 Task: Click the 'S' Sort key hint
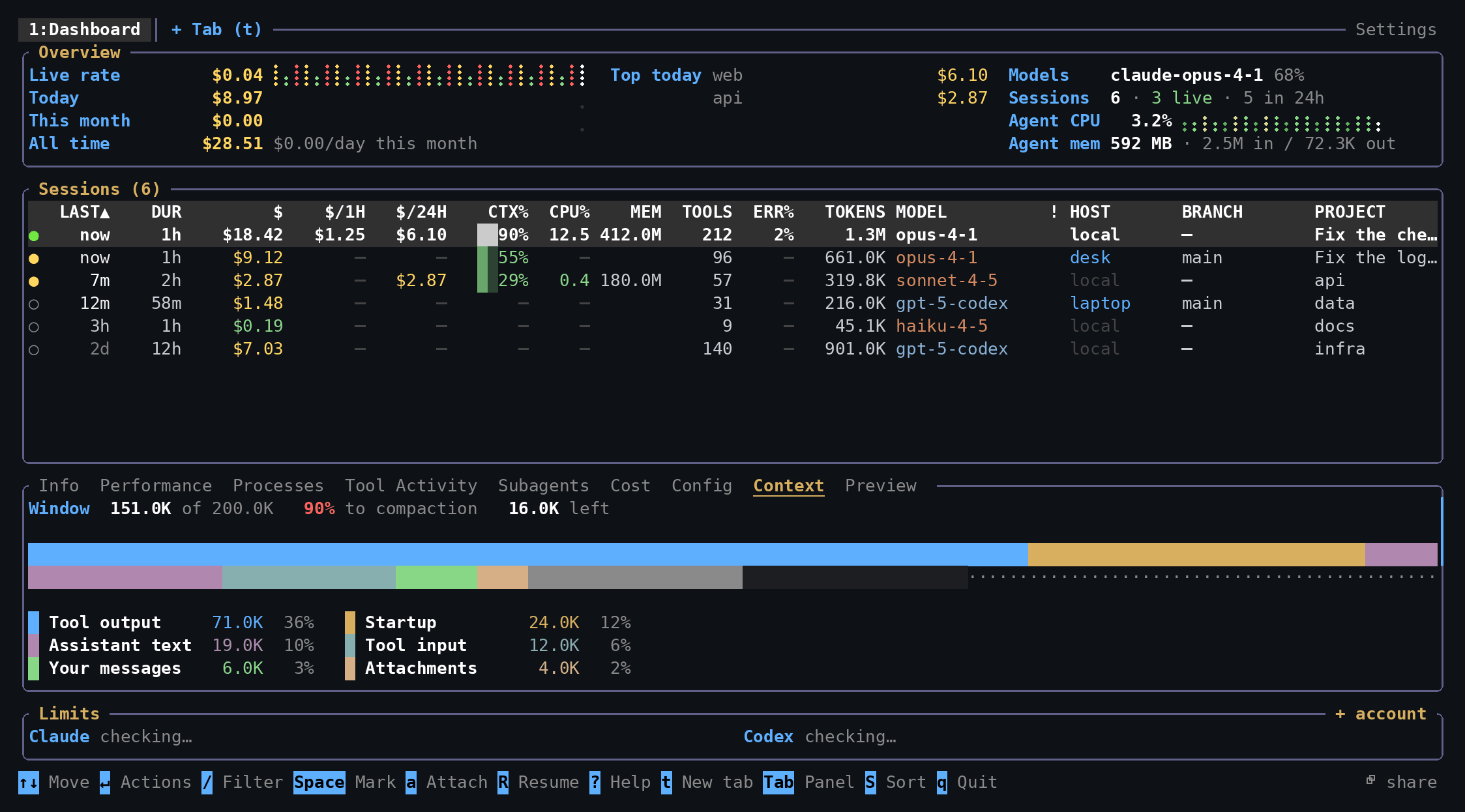(x=870, y=783)
